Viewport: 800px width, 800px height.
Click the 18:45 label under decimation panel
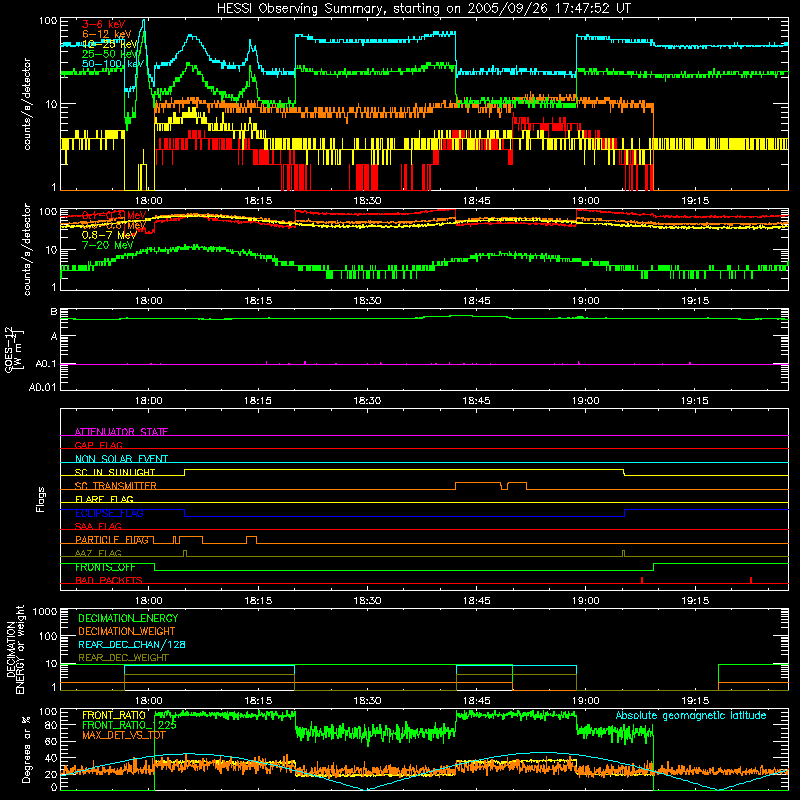(x=476, y=701)
